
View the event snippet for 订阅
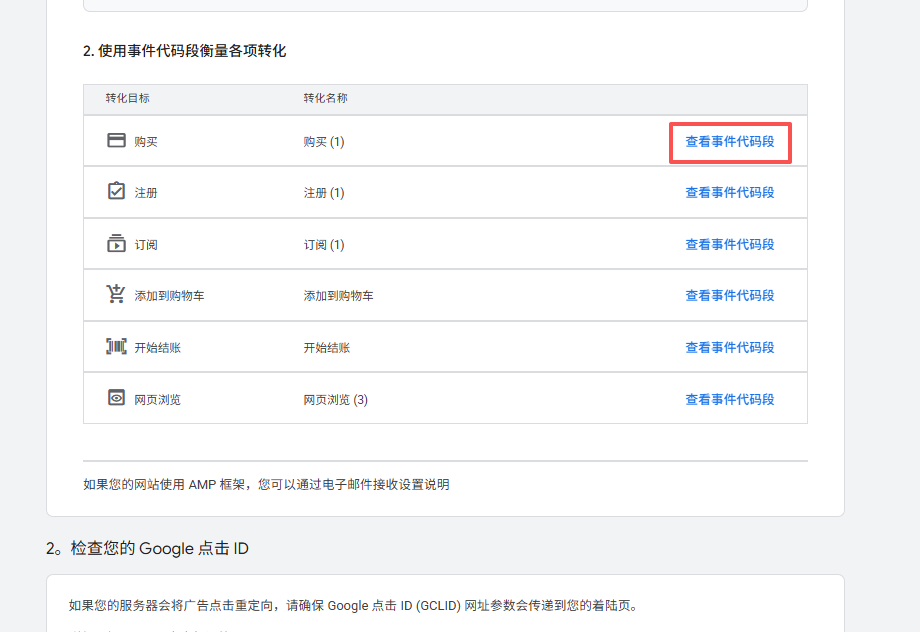point(729,245)
